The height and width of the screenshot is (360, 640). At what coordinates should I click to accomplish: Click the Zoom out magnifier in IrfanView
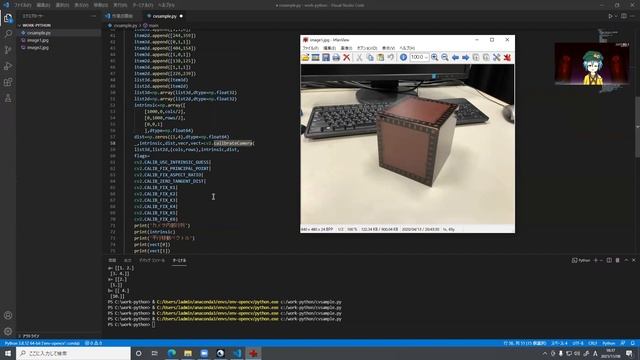click(x=445, y=58)
